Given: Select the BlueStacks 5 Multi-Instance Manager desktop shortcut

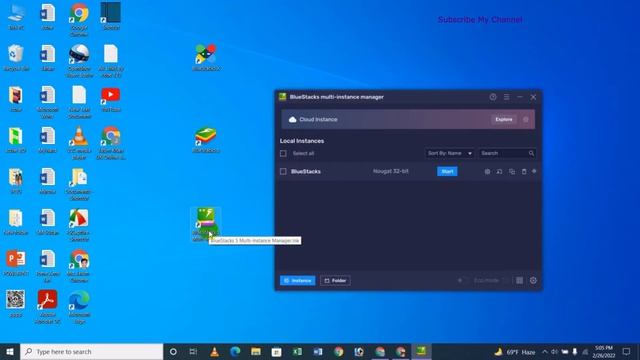Looking at the screenshot, I should tap(206, 224).
